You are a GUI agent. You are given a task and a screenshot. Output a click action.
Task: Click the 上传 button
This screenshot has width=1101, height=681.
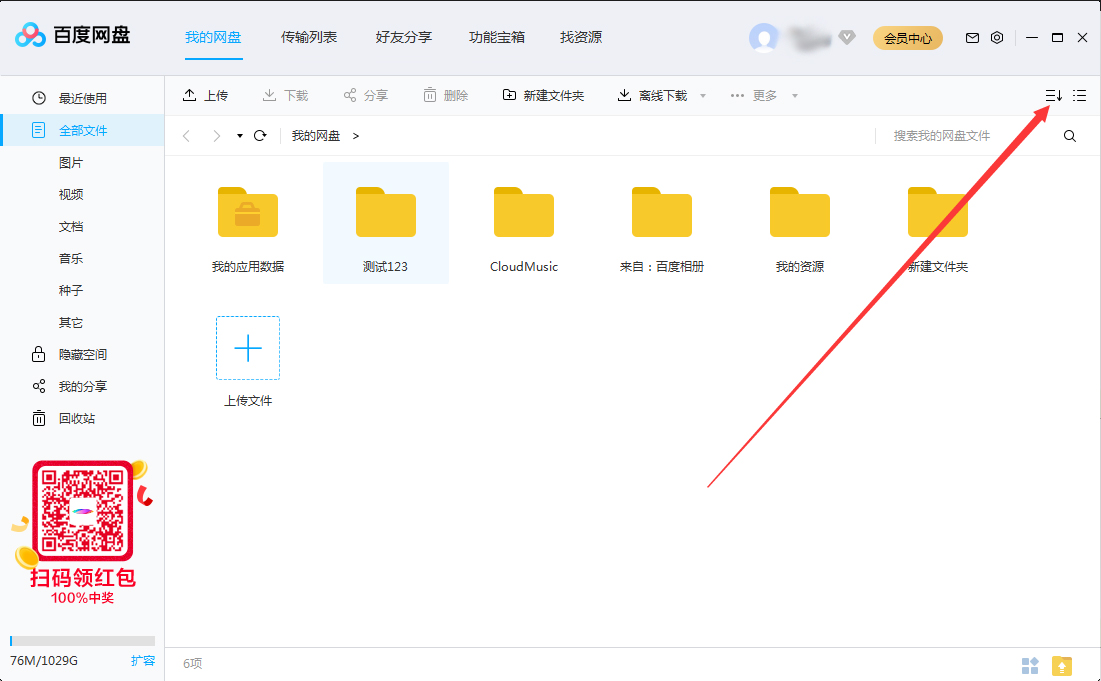coord(205,95)
